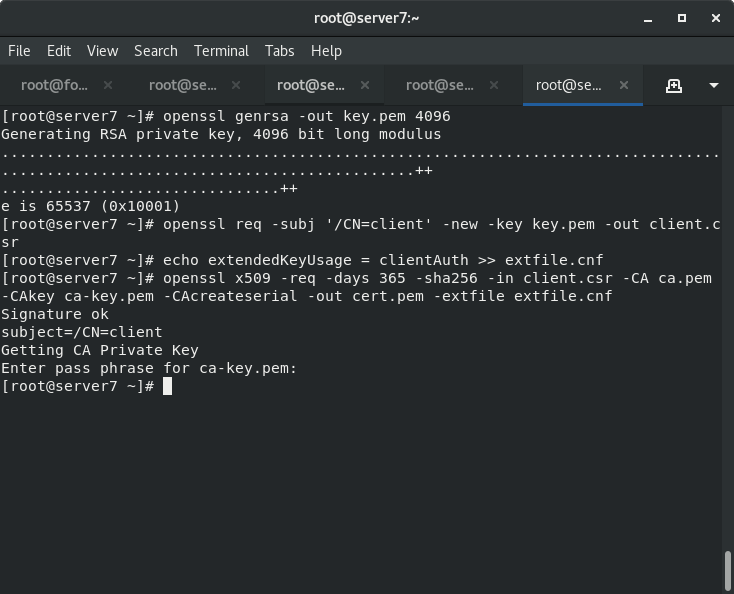
Task: Close the root@fo... tab
Action: tap(108, 85)
